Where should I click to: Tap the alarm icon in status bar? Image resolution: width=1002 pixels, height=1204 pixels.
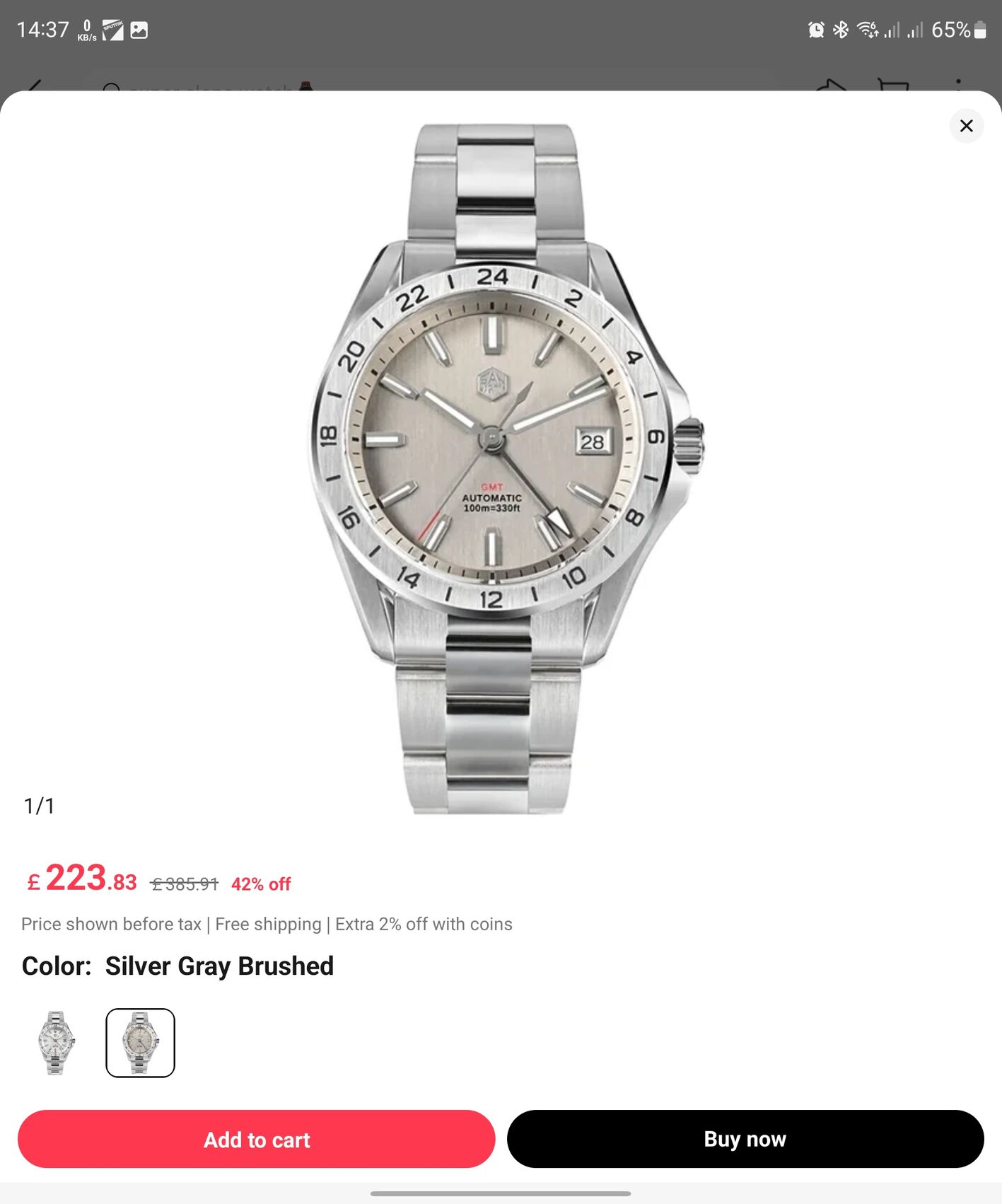[816, 30]
